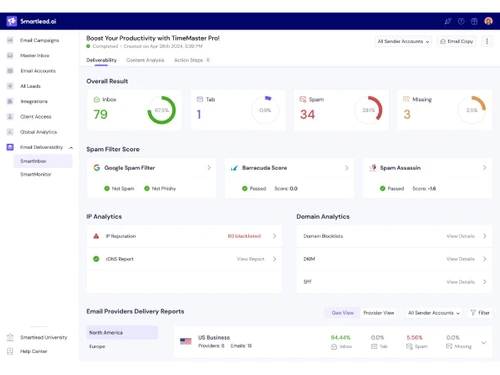This screenshot has height=375, width=500.
Task: Click the Spam icon in Overall Result
Action: click(303, 99)
